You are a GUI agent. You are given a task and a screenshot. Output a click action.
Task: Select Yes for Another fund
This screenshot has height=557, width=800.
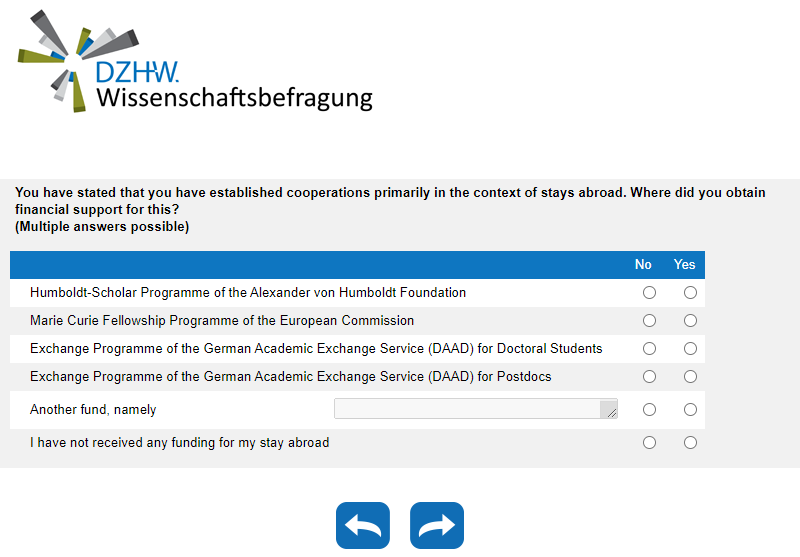point(690,410)
